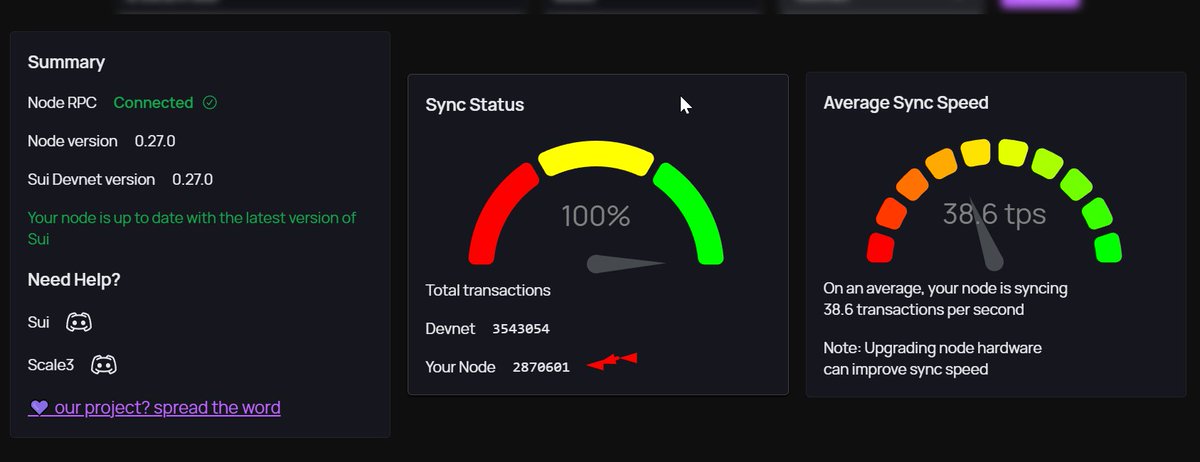Image resolution: width=1200 pixels, height=462 pixels.
Task: Select the '100%' sync percentage text
Action: [596, 216]
